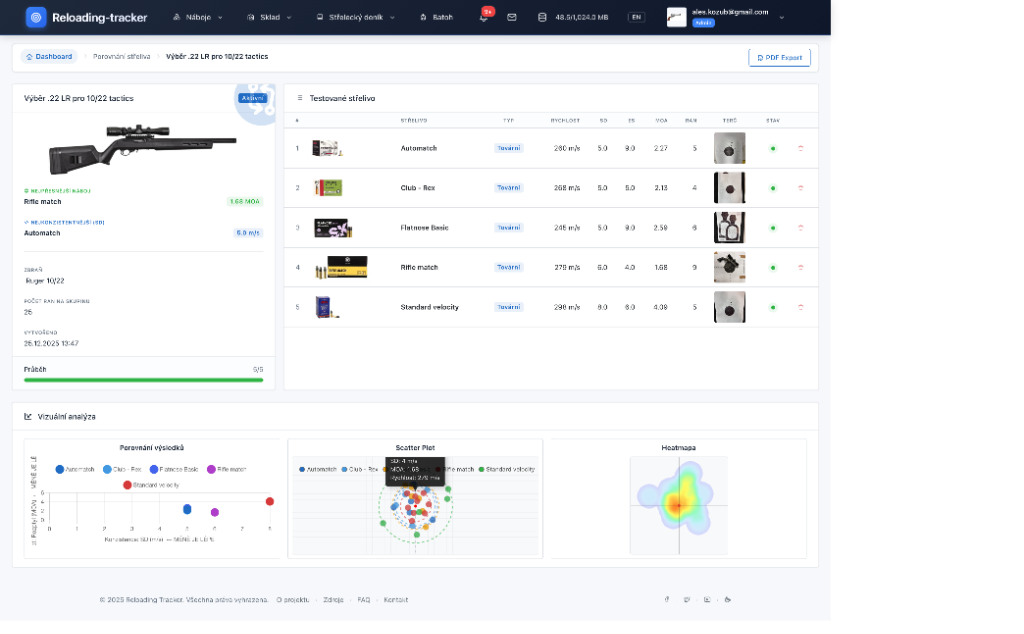Go to Batoh in the navbar
Viewport: 1024px width, 634px height.
click(x=436, y=18)
